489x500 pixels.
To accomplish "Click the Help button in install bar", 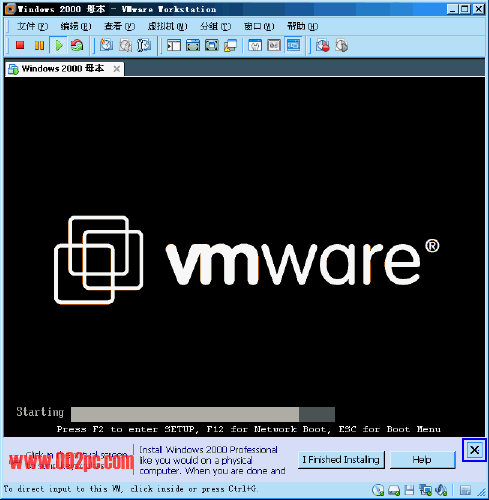I will pos(422,460).
